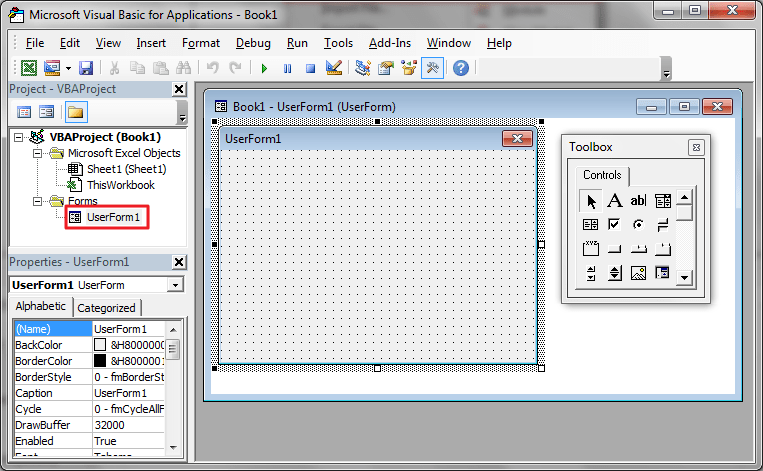
Task: Open the UserForm1 object combo box
Action: (x=175, y=285)
